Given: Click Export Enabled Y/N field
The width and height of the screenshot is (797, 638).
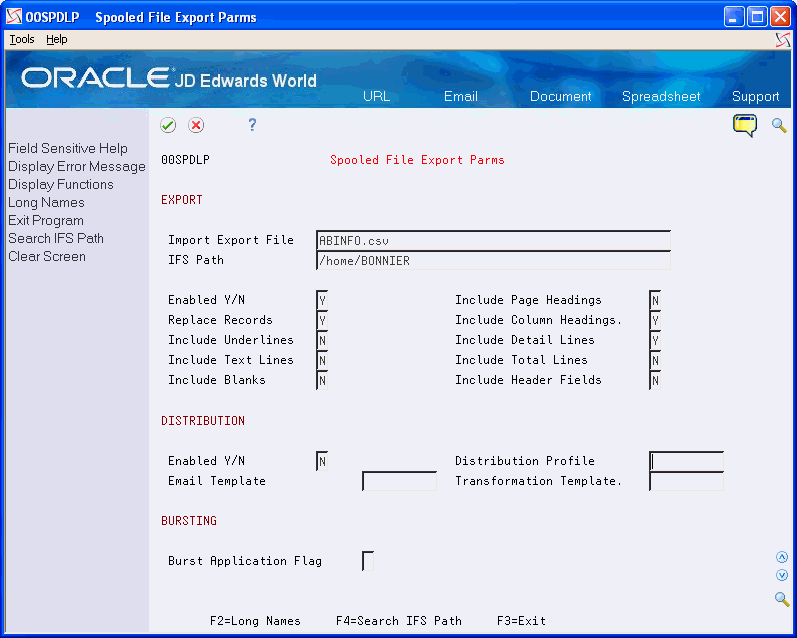Looking at the screenshot, I should click(x=322, y=300).
